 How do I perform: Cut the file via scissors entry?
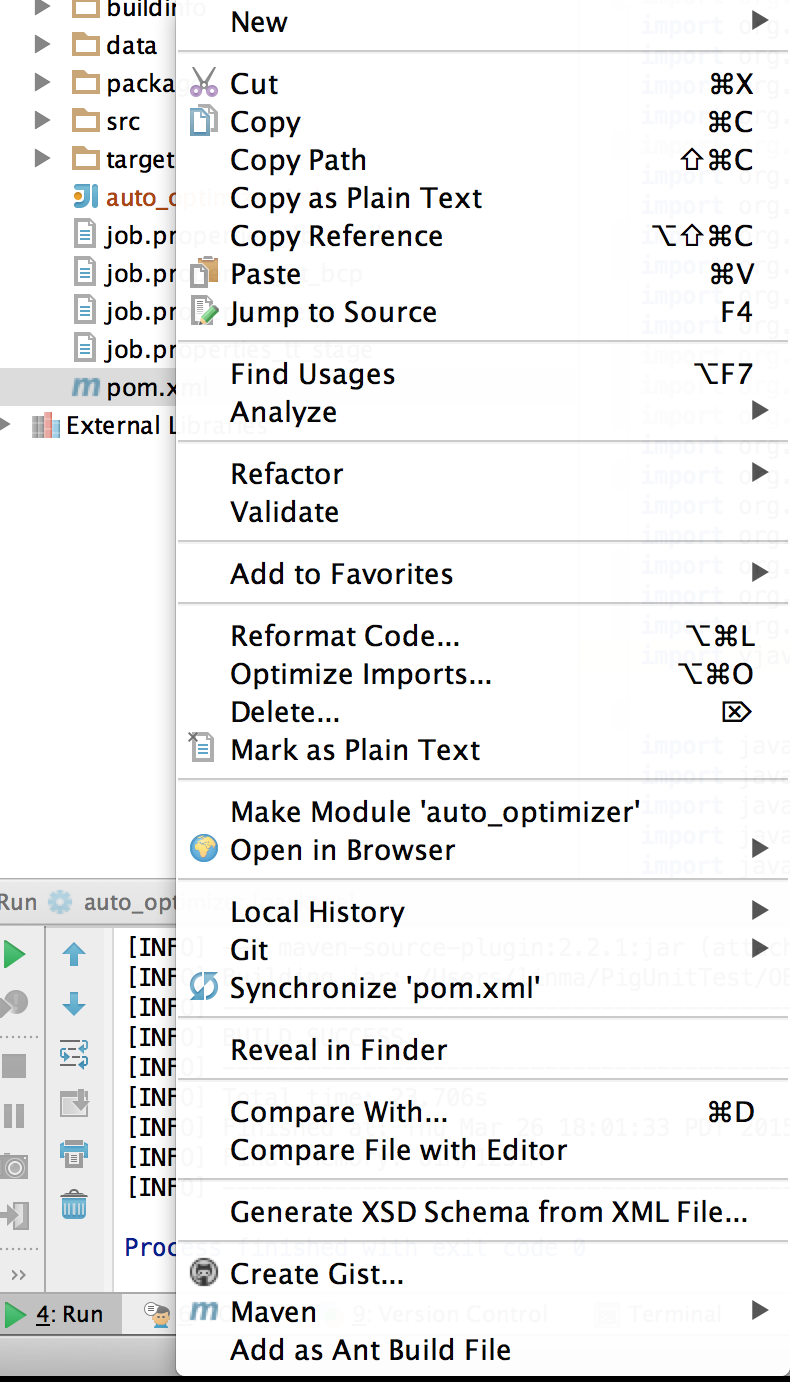[x=482, y=84]
